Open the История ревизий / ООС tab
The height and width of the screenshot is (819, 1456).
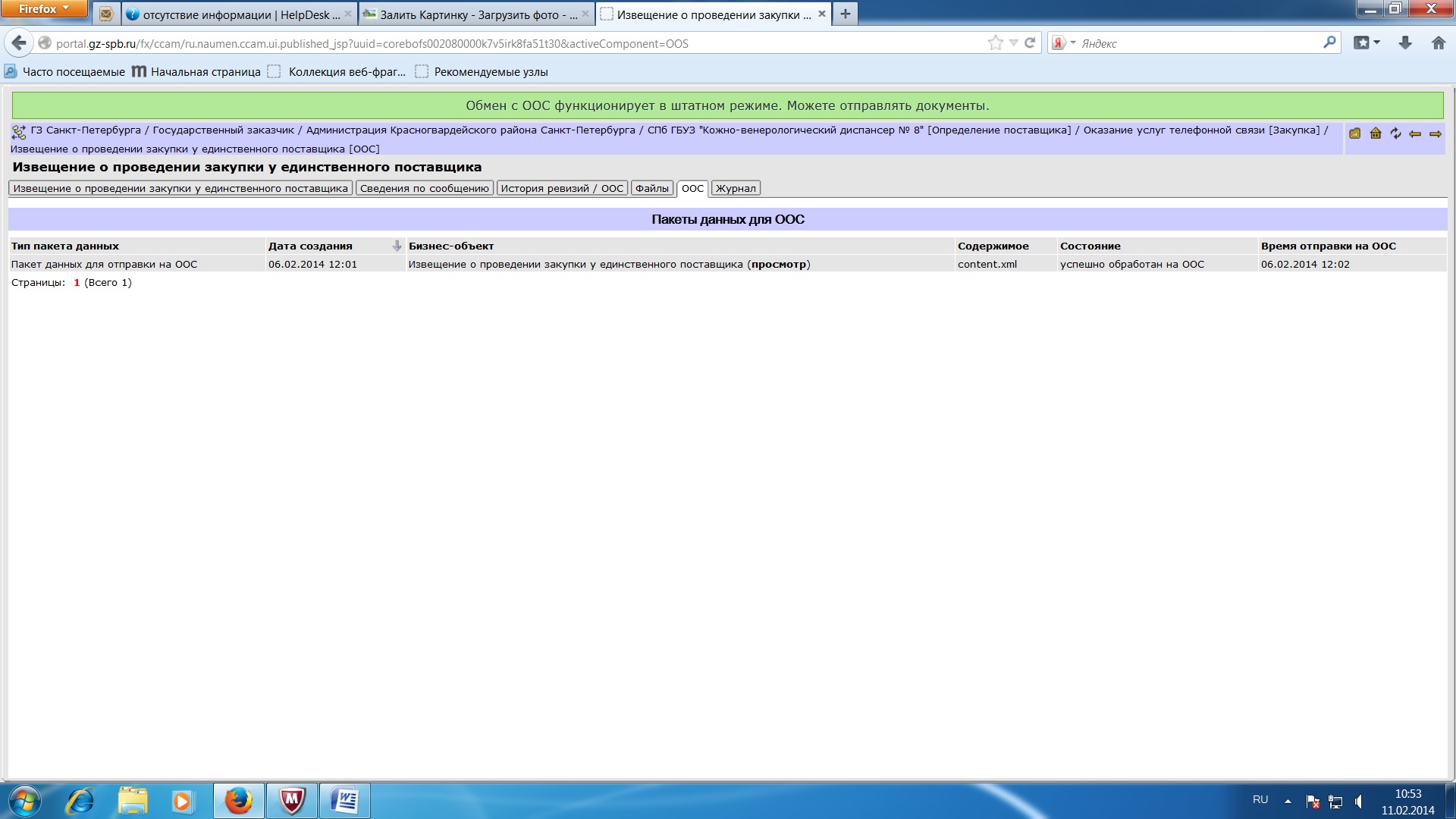click(562, 188)
